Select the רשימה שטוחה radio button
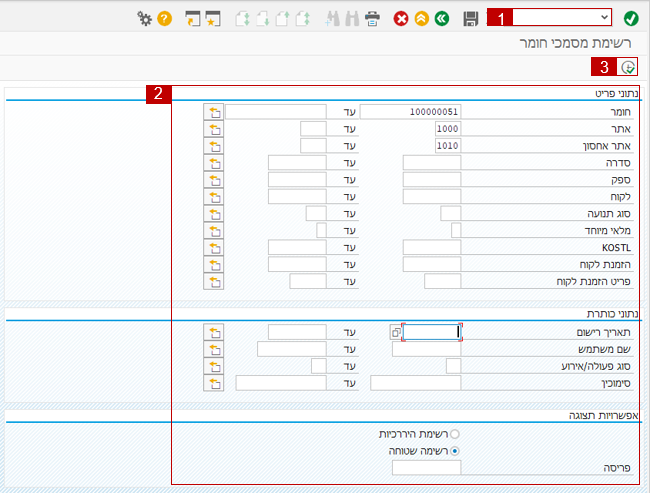The width and height of the screenshot is (650, 493). pyautogui.click(x=455, y=451)
